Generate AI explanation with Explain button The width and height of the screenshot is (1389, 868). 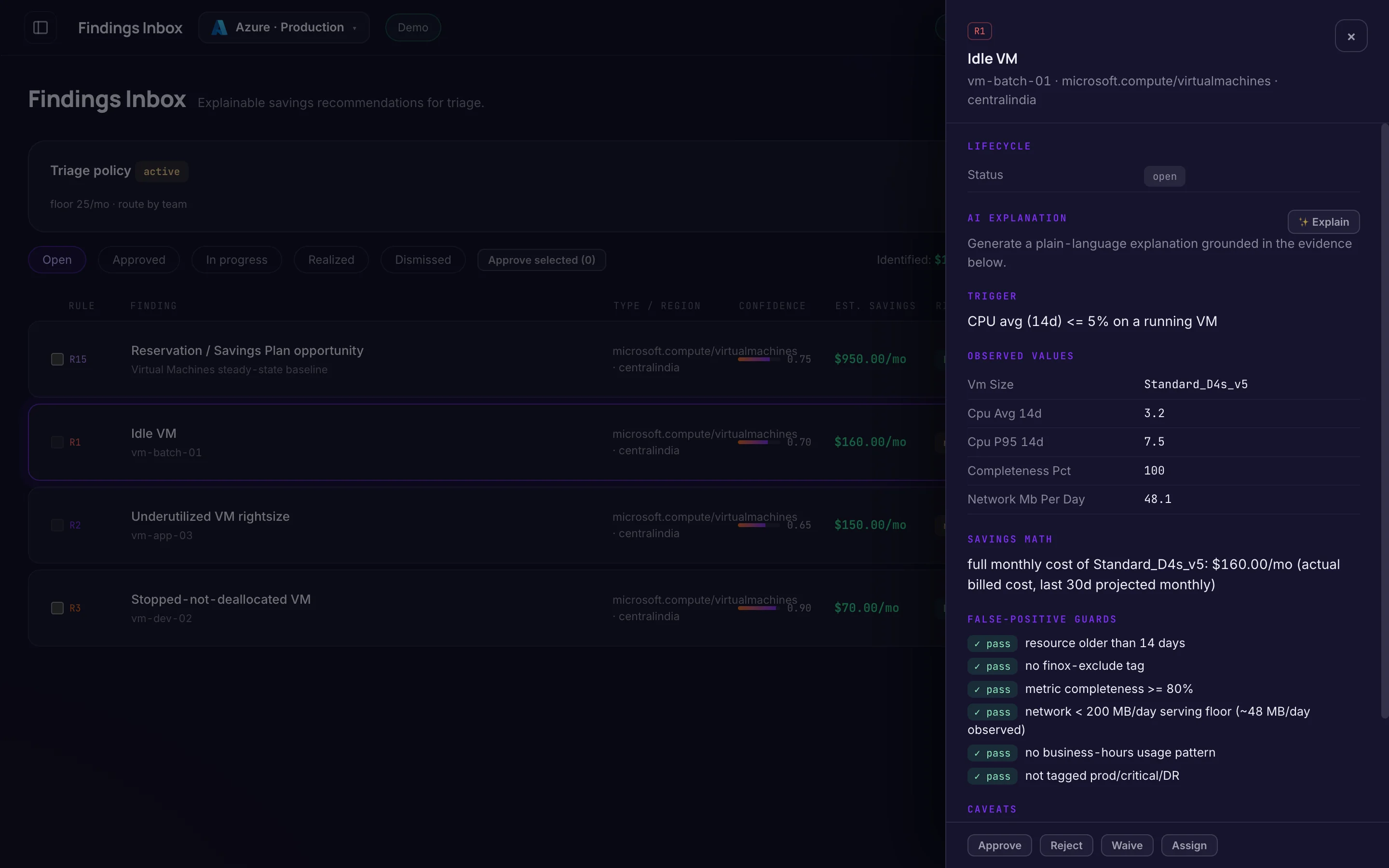coord(1323,222)
